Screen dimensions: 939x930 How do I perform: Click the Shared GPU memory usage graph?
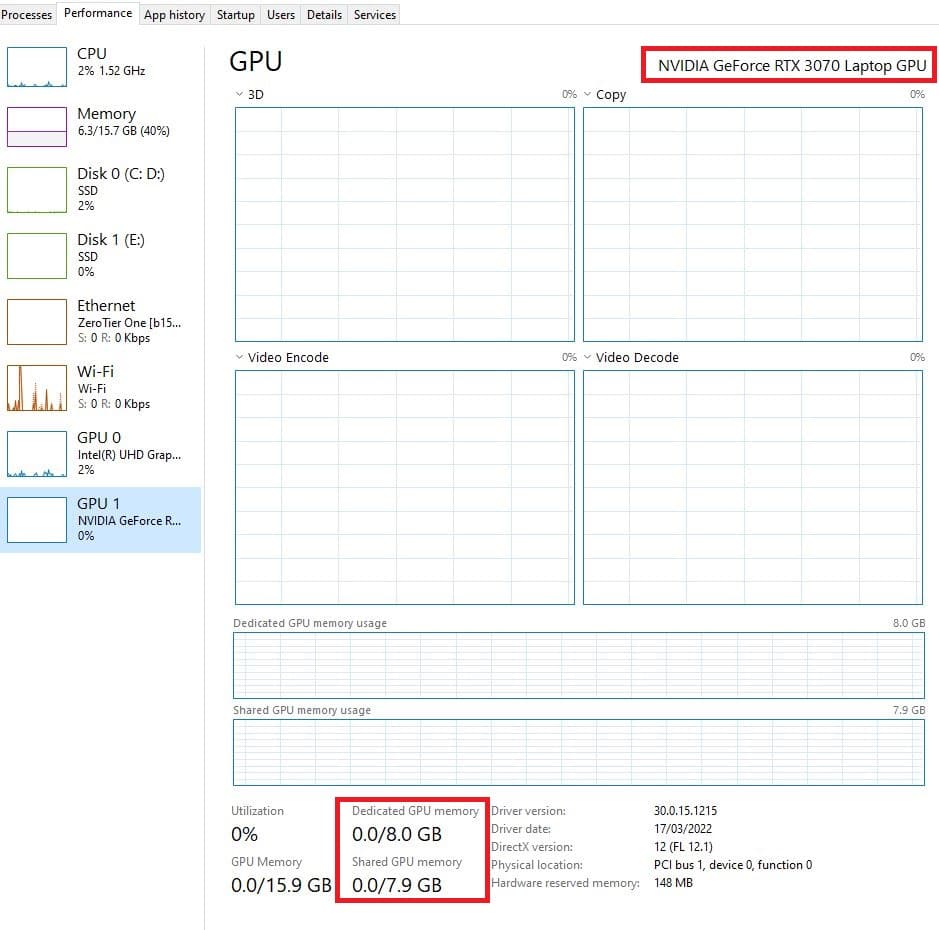tap(578, 752)
